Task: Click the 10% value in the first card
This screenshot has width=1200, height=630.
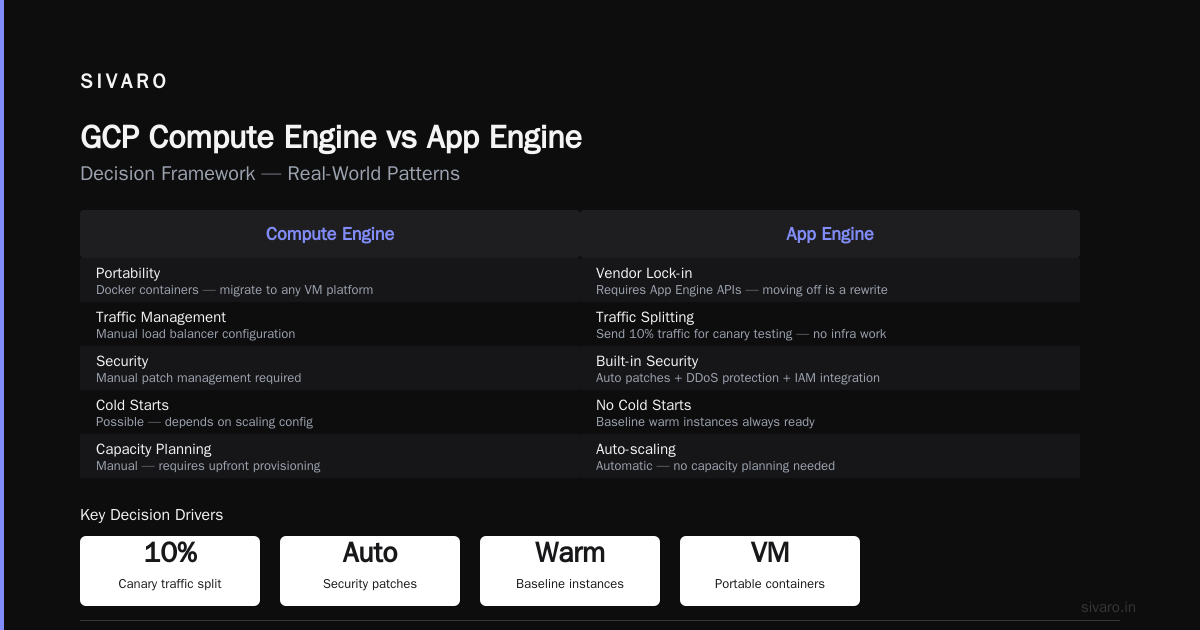Action: (x=170, y=553)
